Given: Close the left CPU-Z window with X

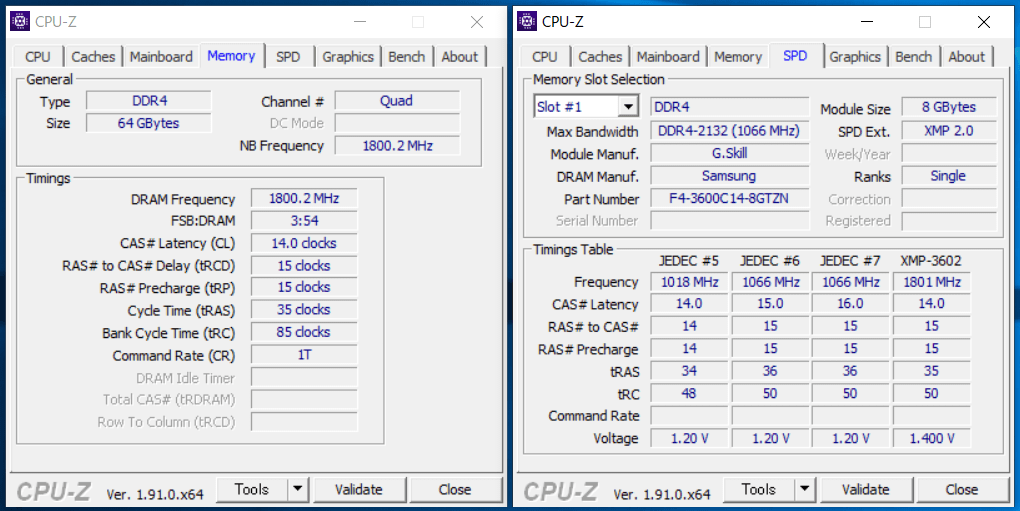Looking at the screenshot, I should coord(477,21).
